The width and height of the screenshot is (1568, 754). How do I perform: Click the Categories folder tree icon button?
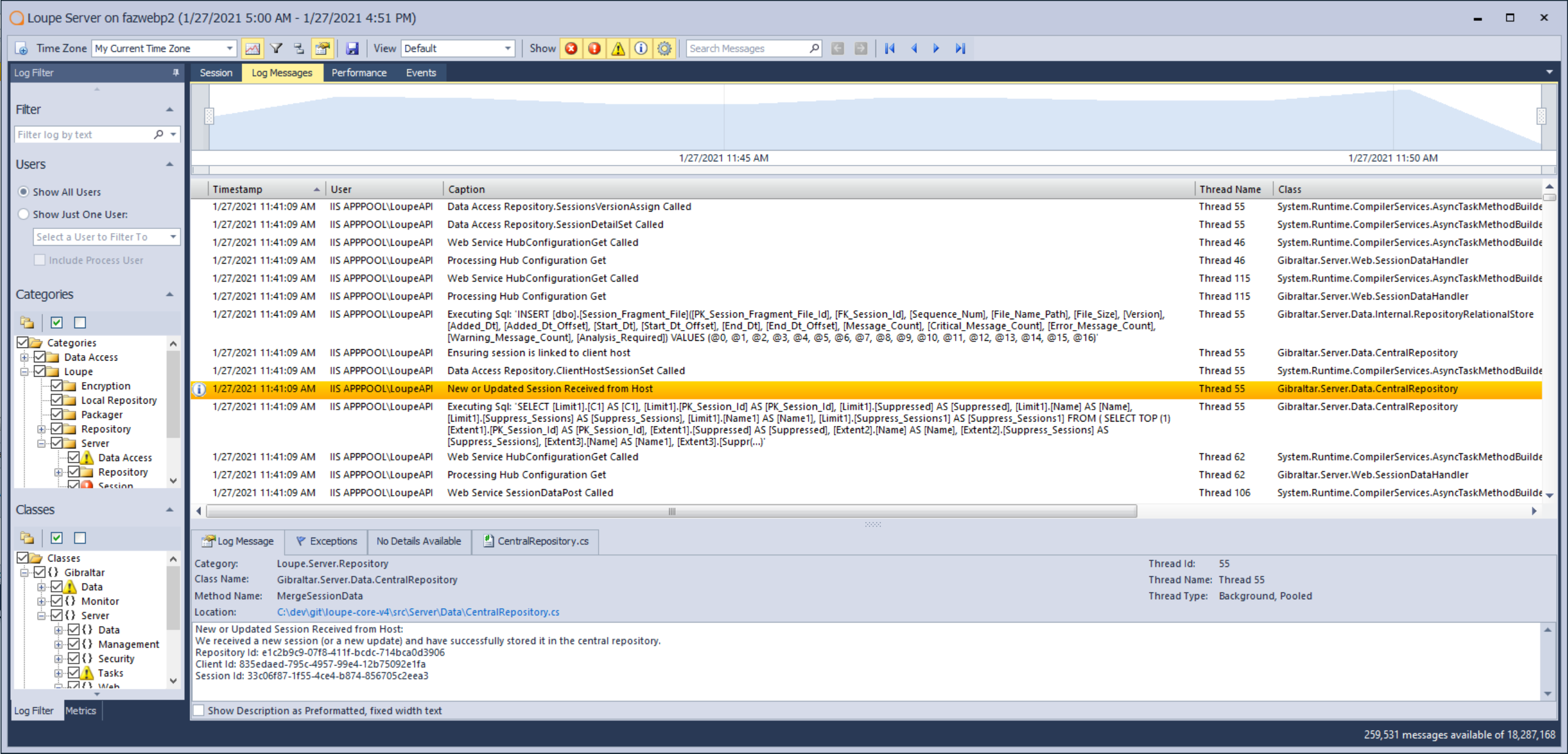click(27, 322)
